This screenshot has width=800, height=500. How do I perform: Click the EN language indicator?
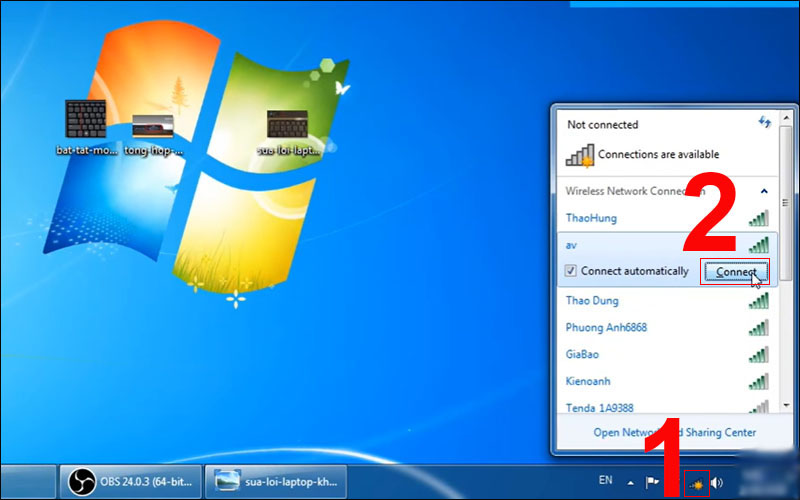(x=606, y=480)
